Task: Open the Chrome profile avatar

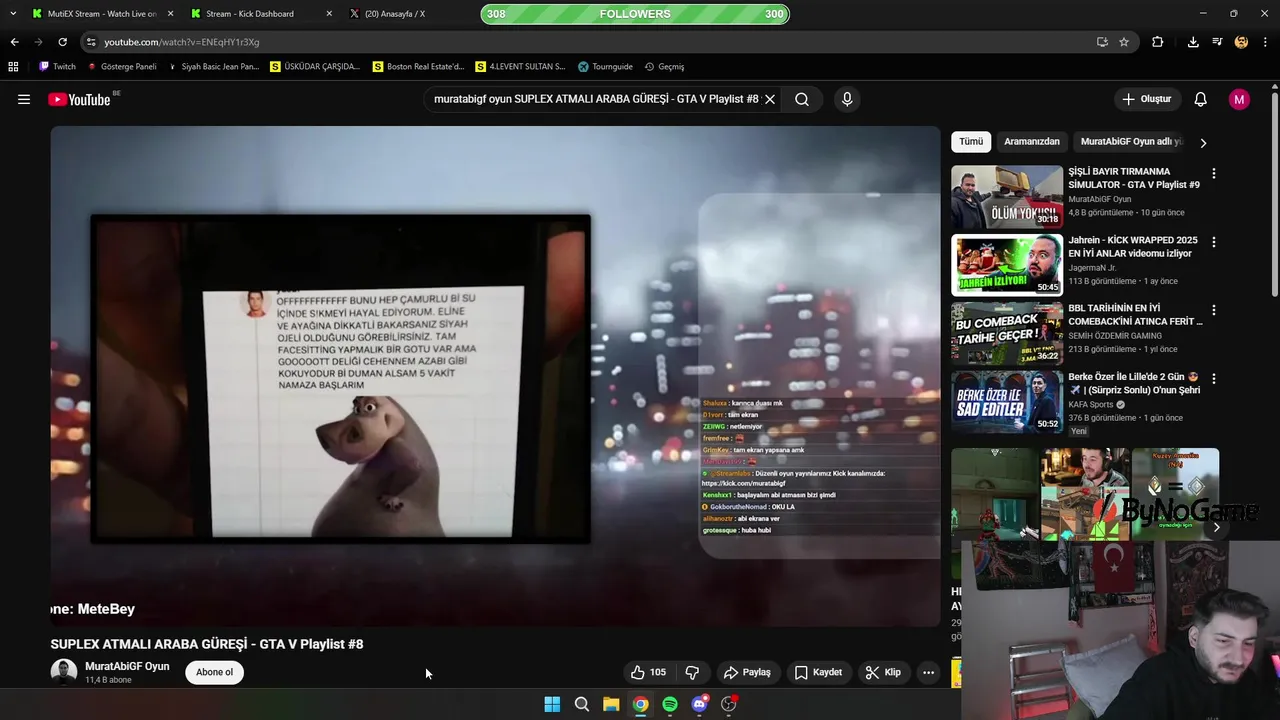Action: tap(1241, 42)
